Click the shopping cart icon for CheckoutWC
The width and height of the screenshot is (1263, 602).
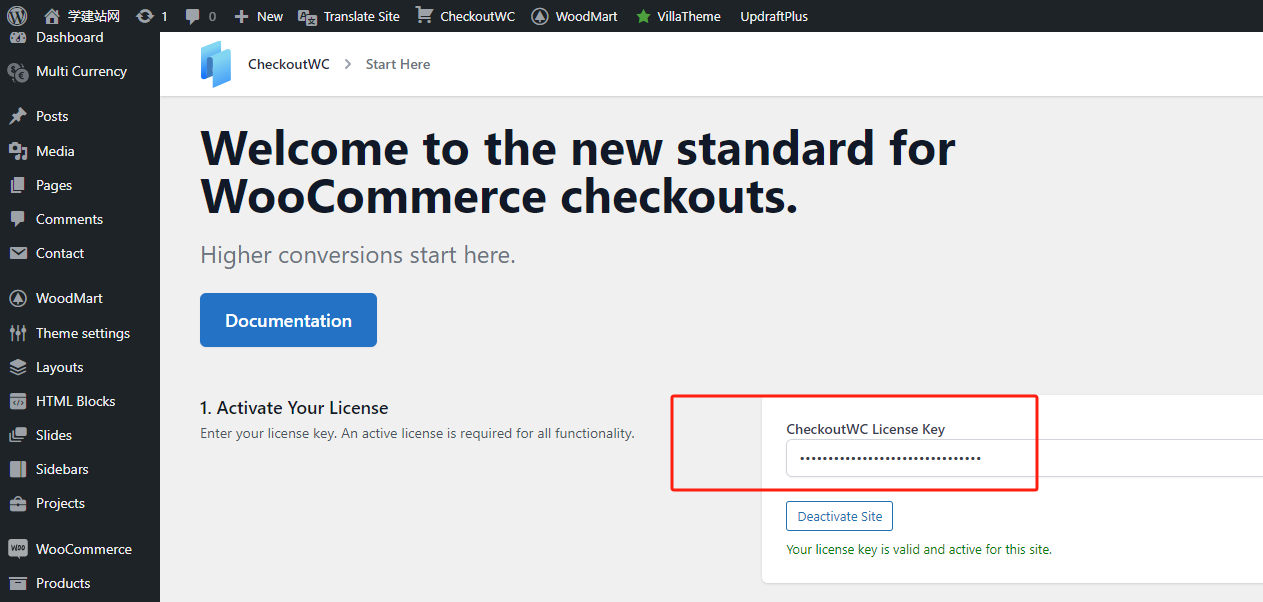point(425,16)
